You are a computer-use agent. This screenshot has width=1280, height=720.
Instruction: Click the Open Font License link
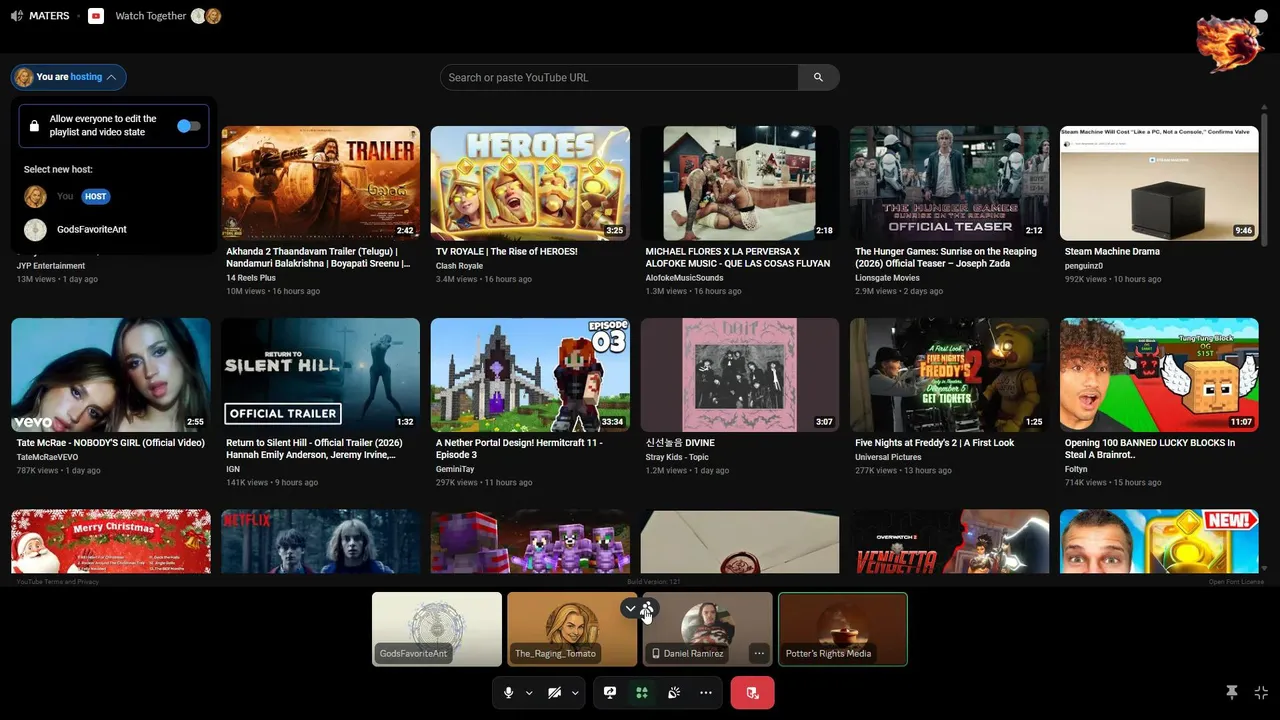tap(1236, 582)
